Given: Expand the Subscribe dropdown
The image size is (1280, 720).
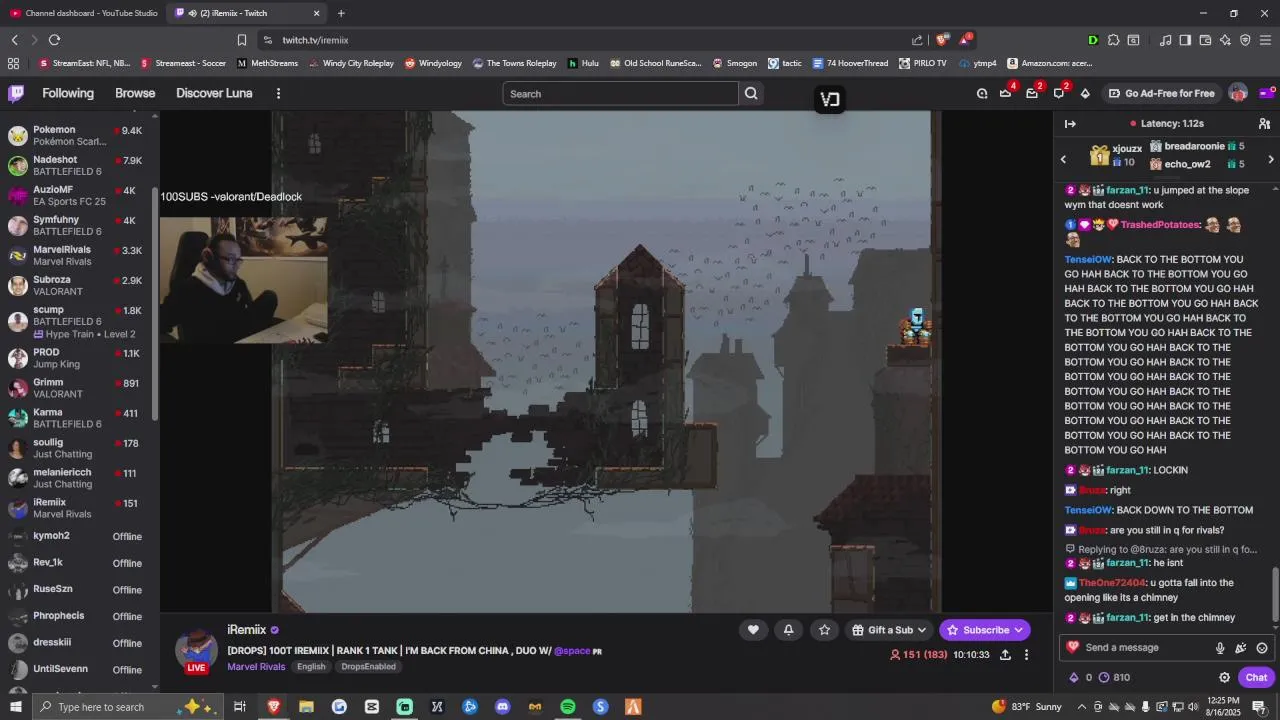Looking at the screenshot, I should (x=1018, y=630).
